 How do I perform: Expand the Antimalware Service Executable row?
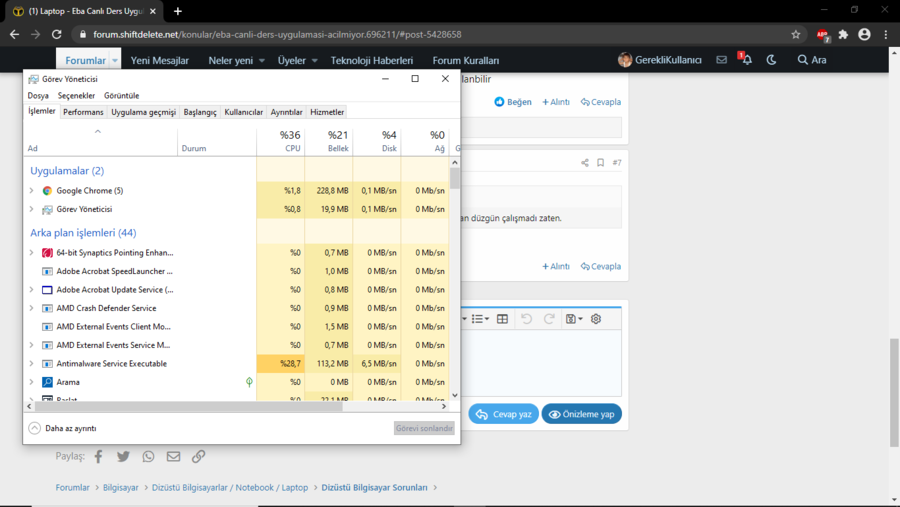click(x=31, y=364)
